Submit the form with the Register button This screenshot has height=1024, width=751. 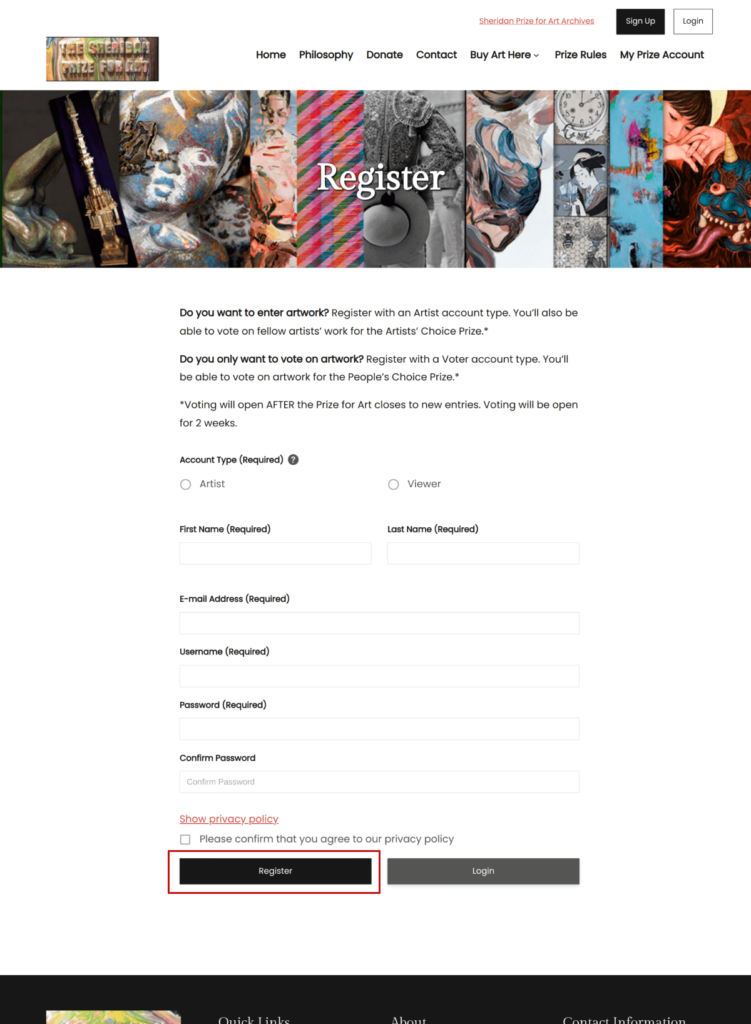point(276,871)
